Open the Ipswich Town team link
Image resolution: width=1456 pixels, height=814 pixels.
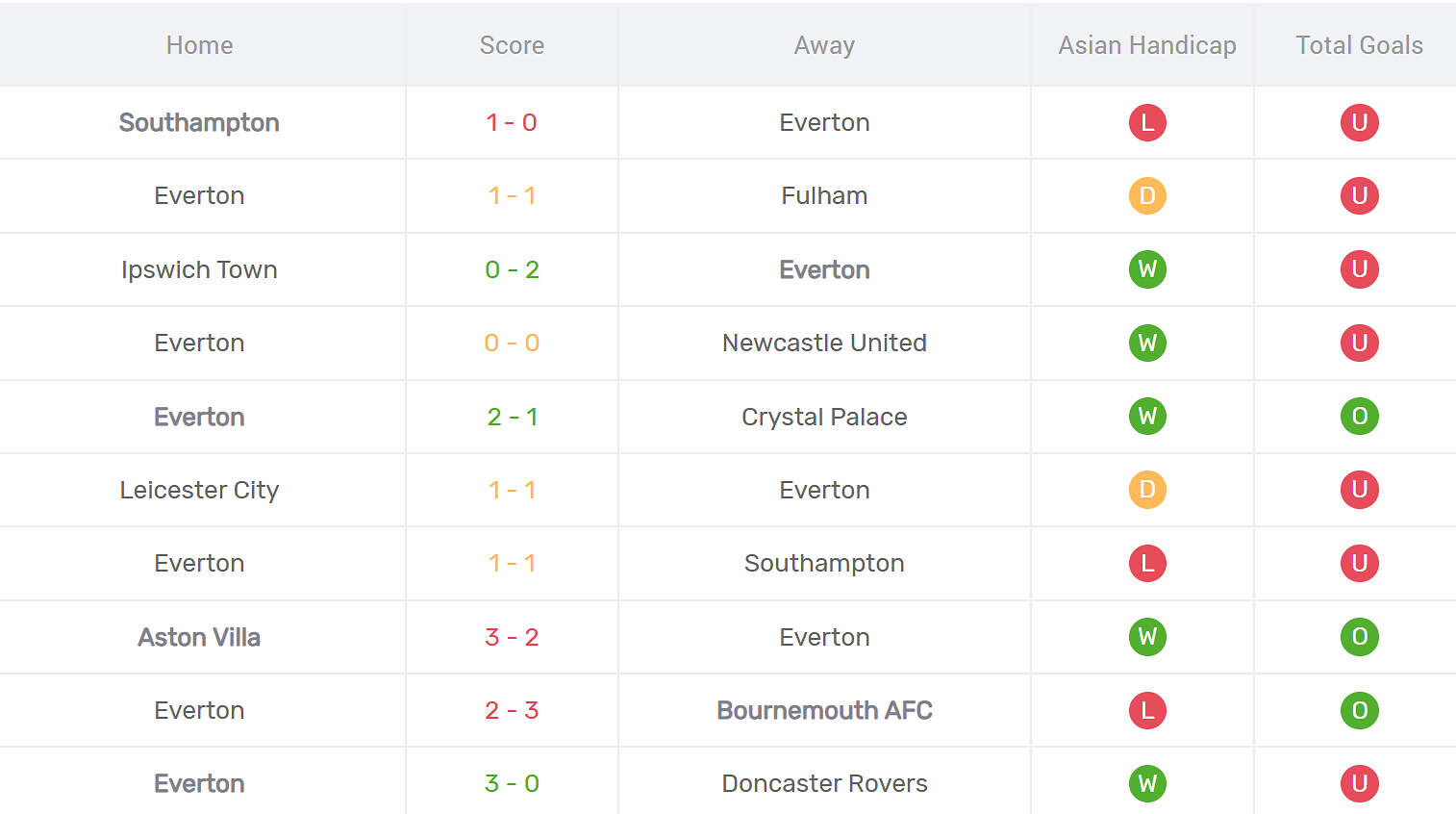coord(199,269)
